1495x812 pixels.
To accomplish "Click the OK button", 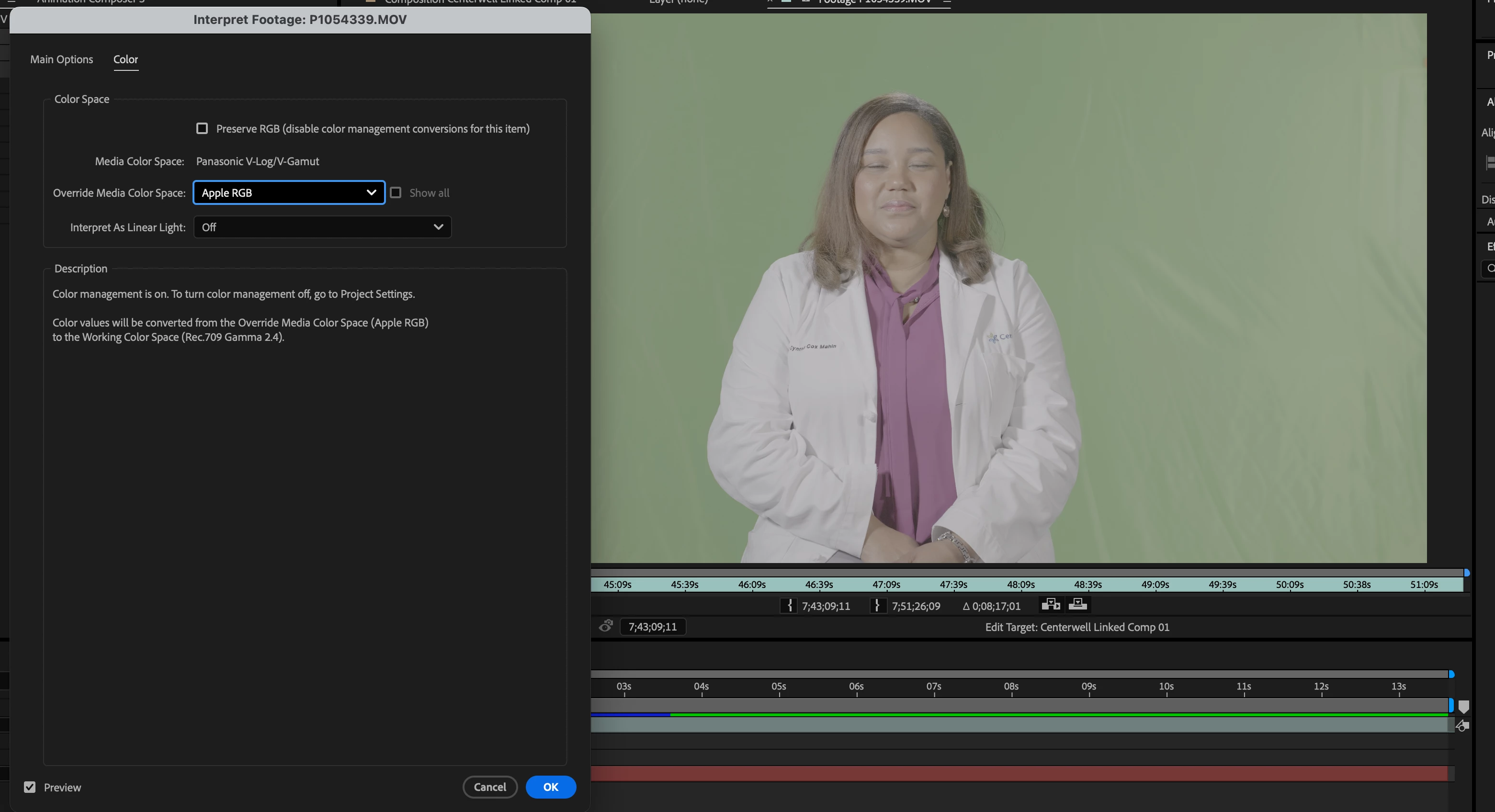I will click(550, 787).
